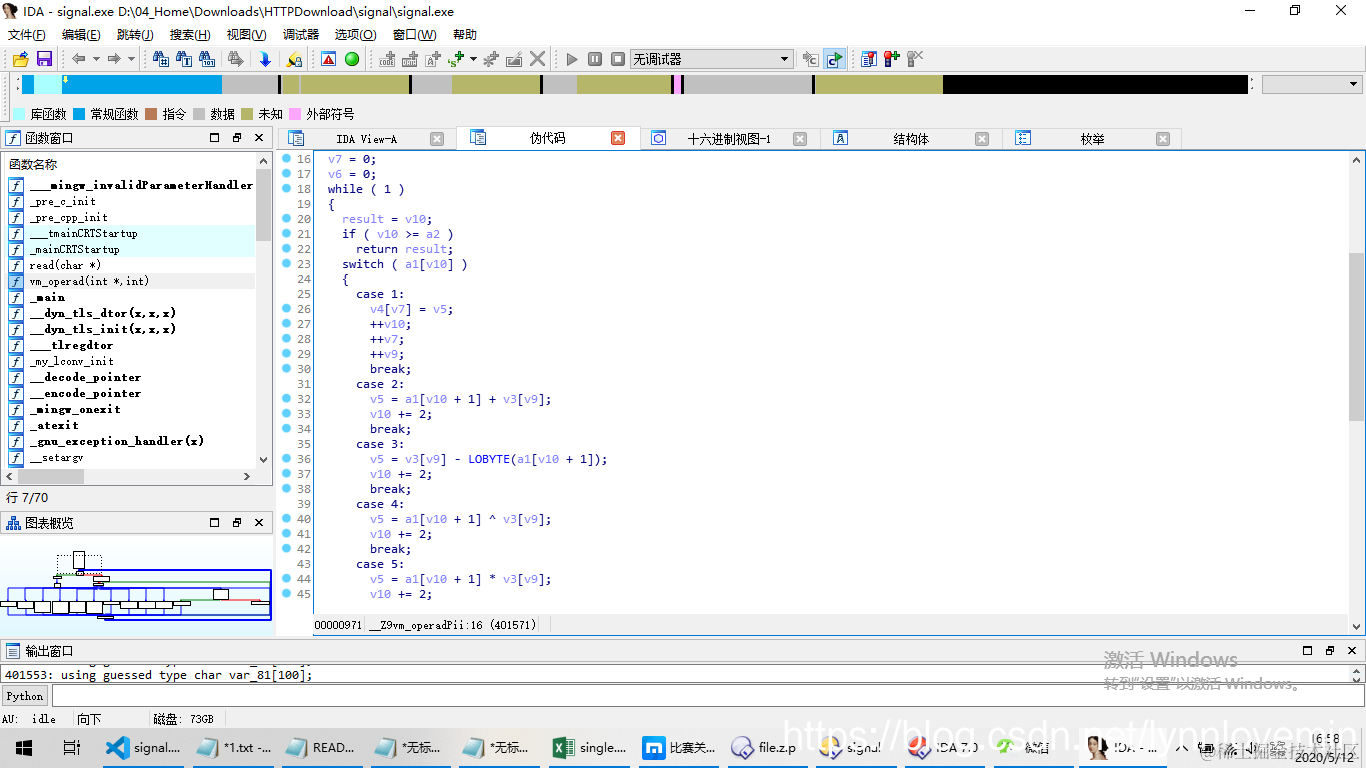Click the breakpoint list icon
The image size is (1366, 768).
(x=868, y=59)
